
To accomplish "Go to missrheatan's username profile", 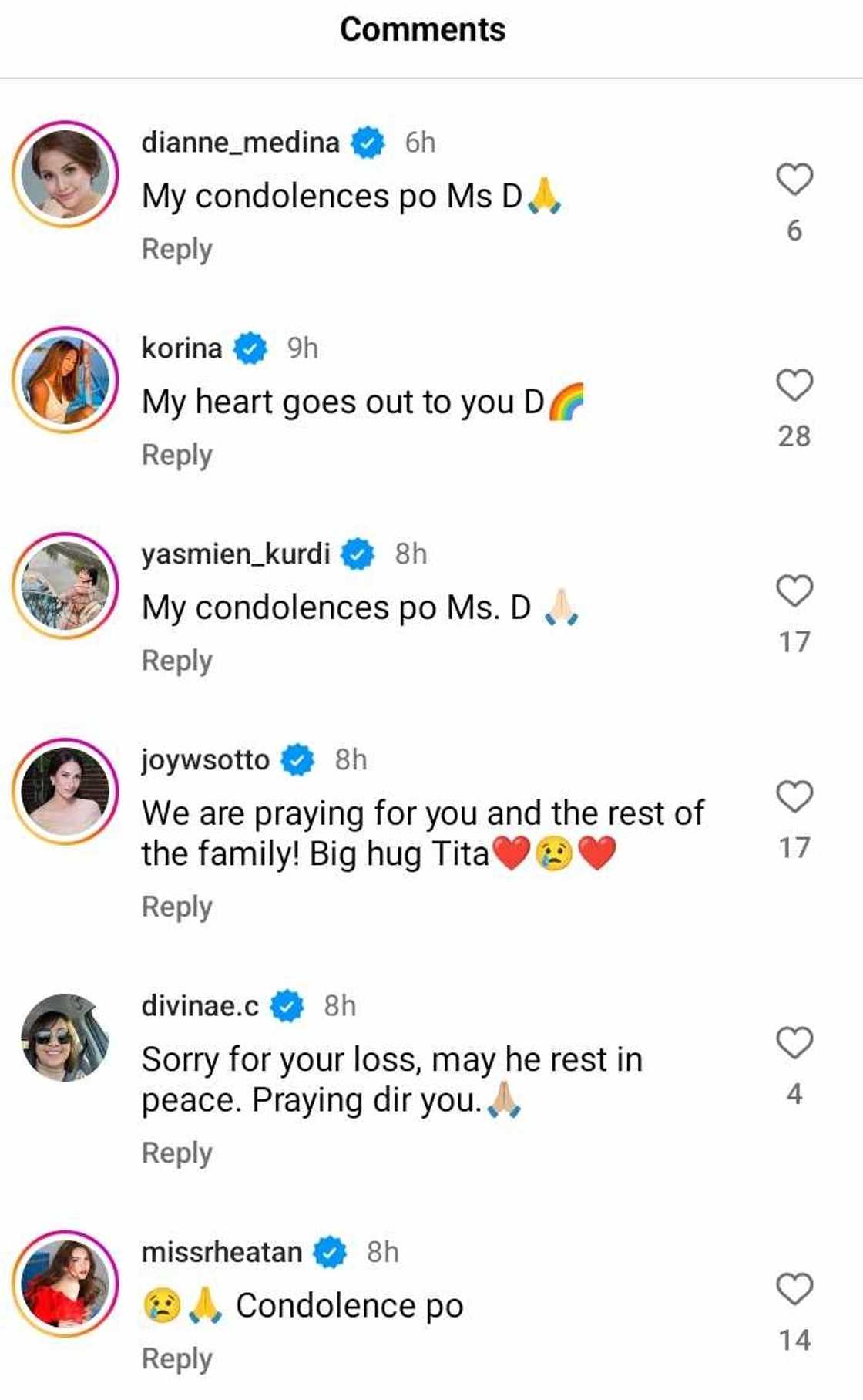I will (222, 1252).
